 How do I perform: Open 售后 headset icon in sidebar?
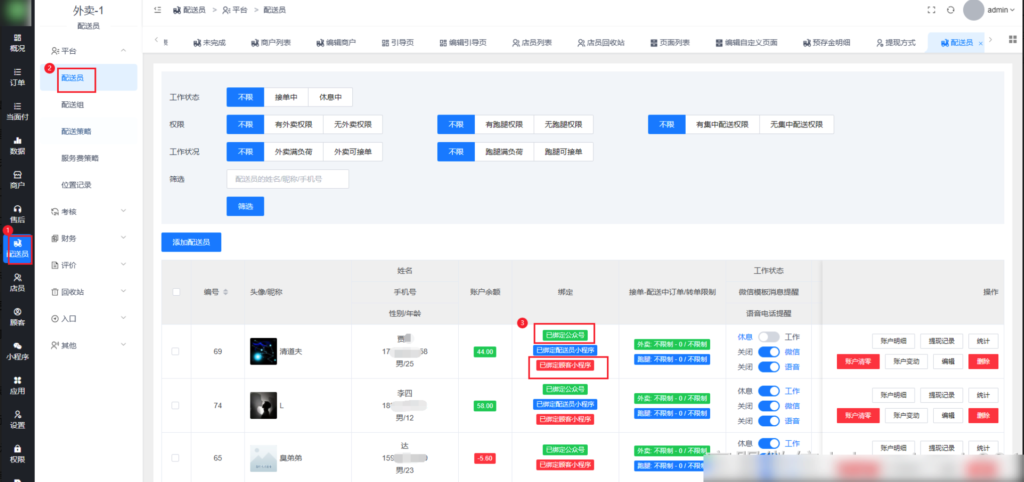[x=18, y=214]
